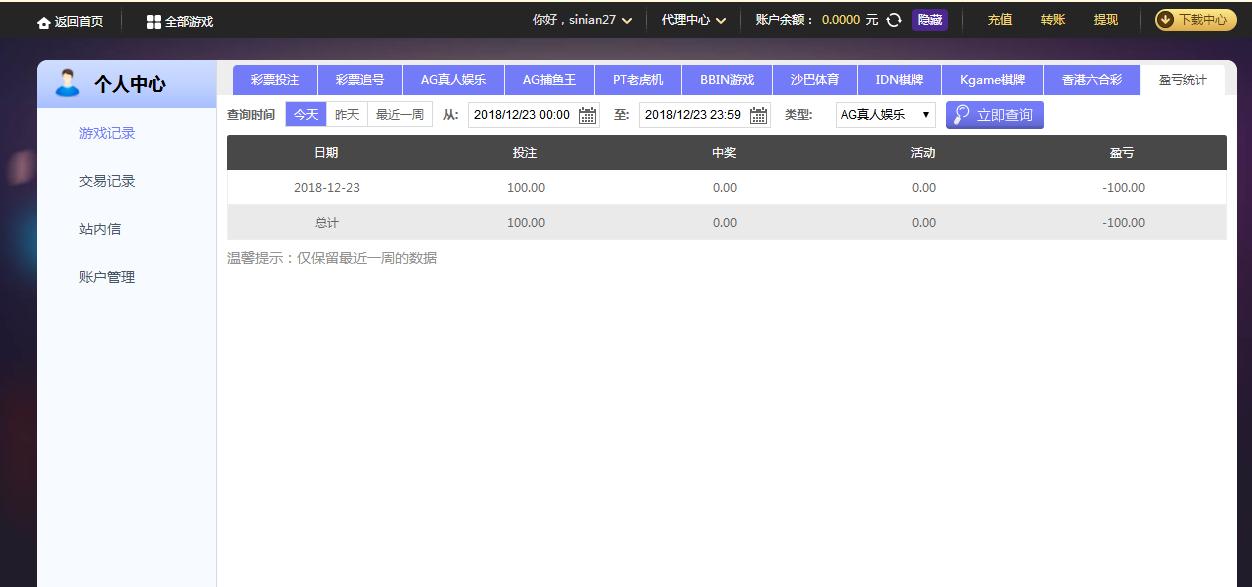Switch to the 彩票投注 tab

(x=275, y=80)
